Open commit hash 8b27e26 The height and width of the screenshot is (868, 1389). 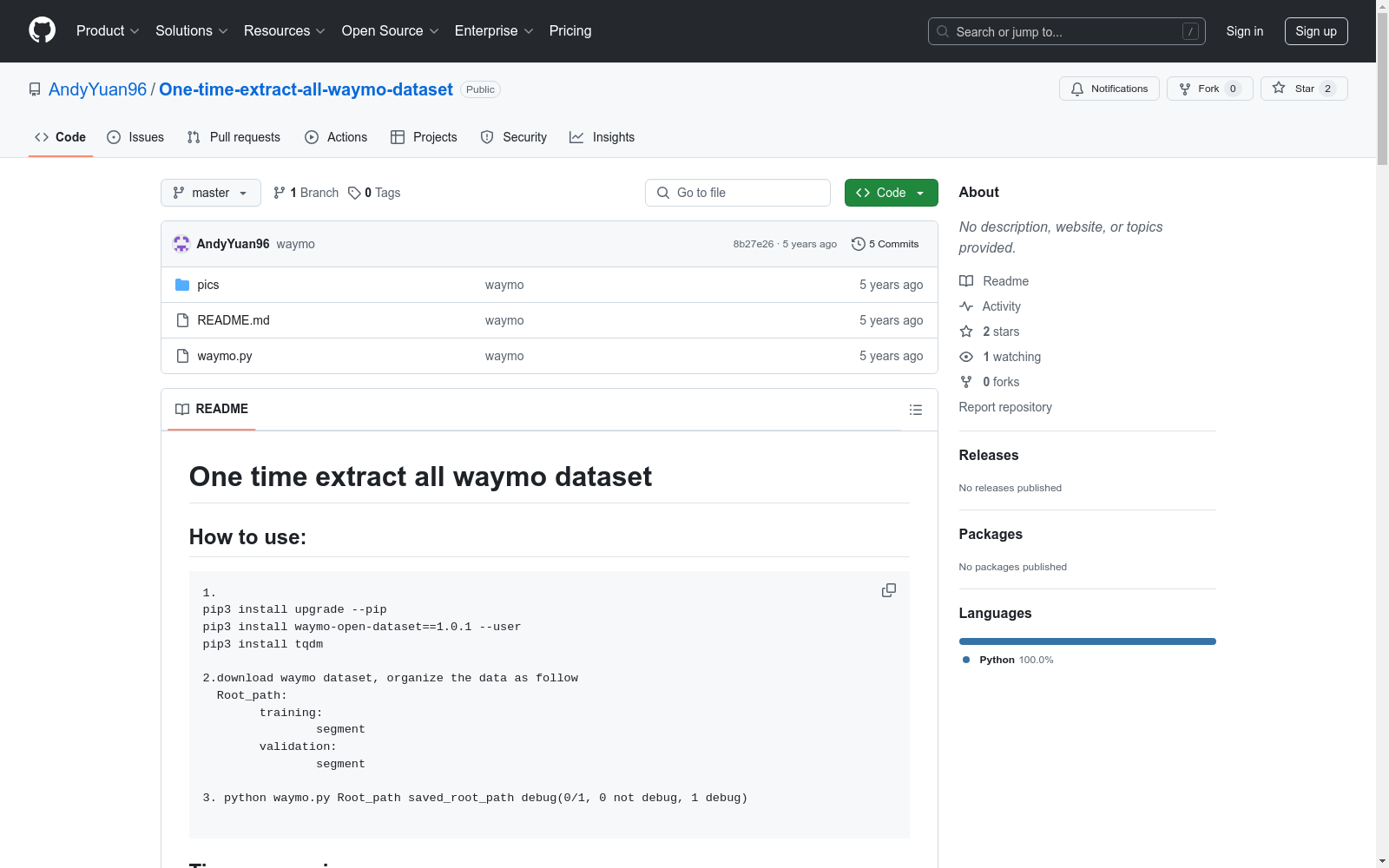click(753, 244)
